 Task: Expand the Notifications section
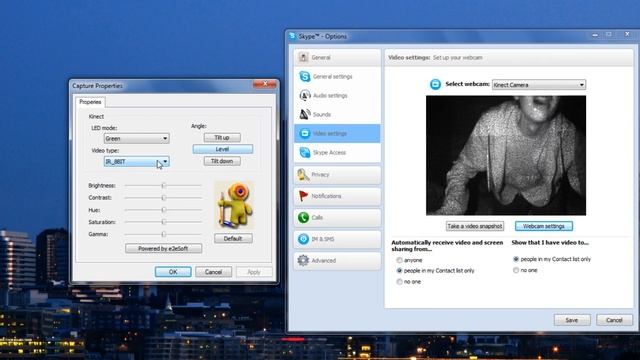337,196
